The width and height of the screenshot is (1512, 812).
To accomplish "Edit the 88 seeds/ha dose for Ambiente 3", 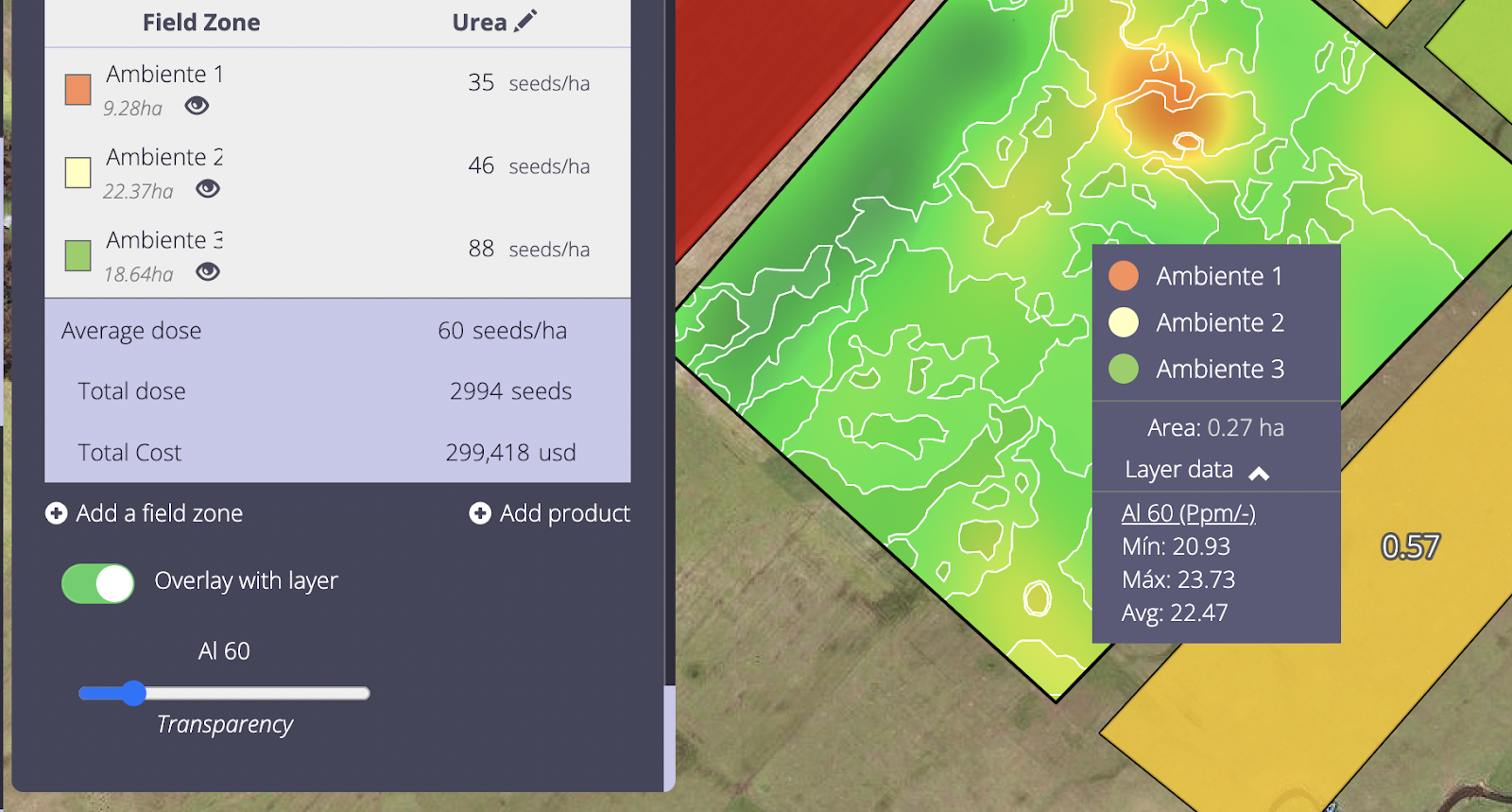I will click(x=481, y=250).
